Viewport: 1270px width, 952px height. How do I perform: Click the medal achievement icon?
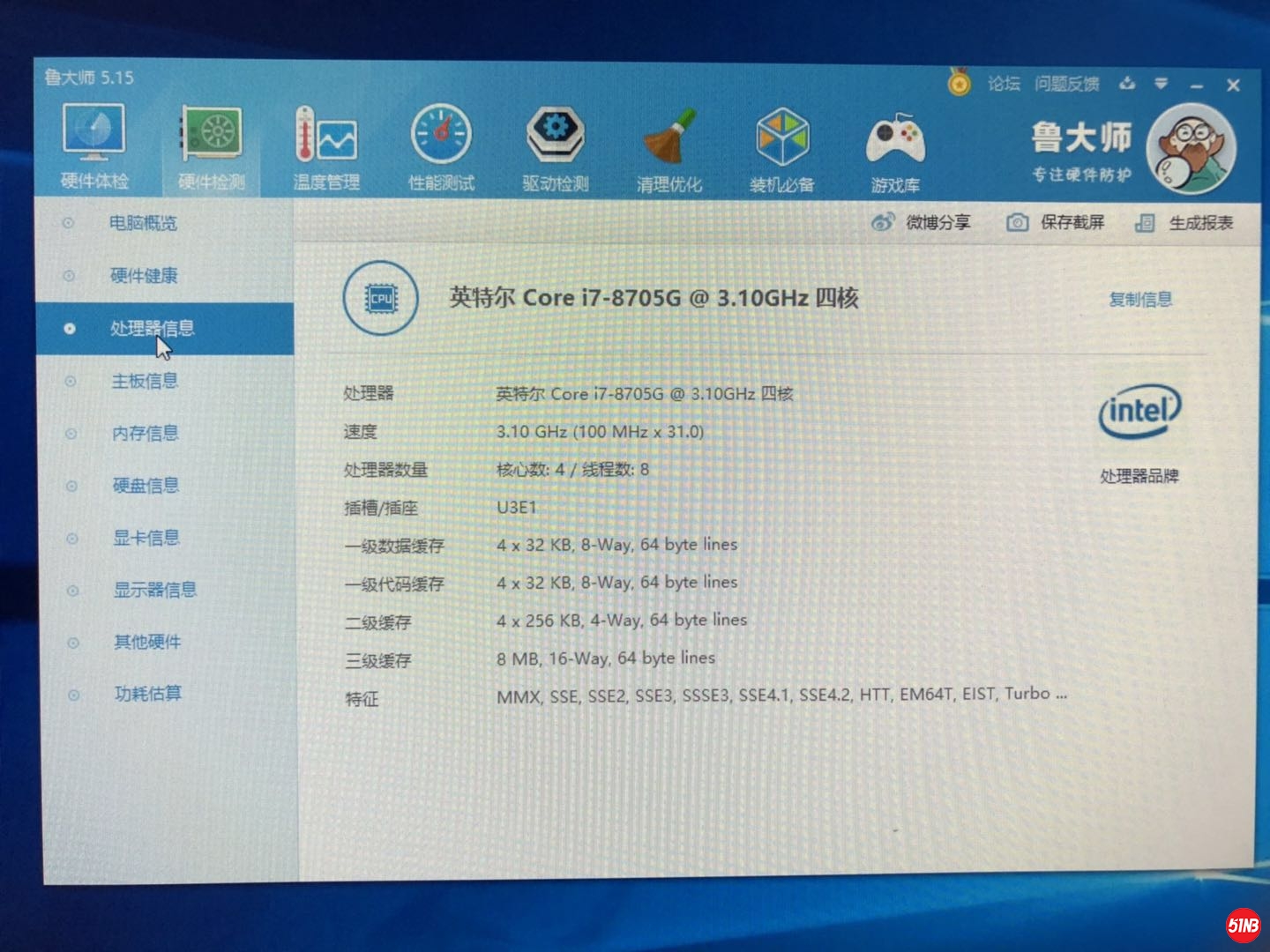958,84
